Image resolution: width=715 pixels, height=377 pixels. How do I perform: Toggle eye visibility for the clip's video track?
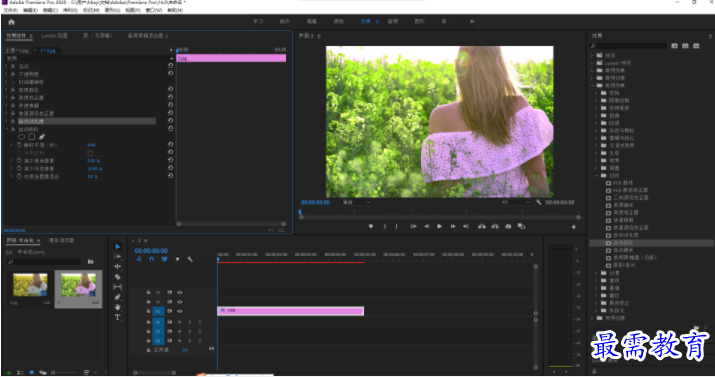pos(180,311)
